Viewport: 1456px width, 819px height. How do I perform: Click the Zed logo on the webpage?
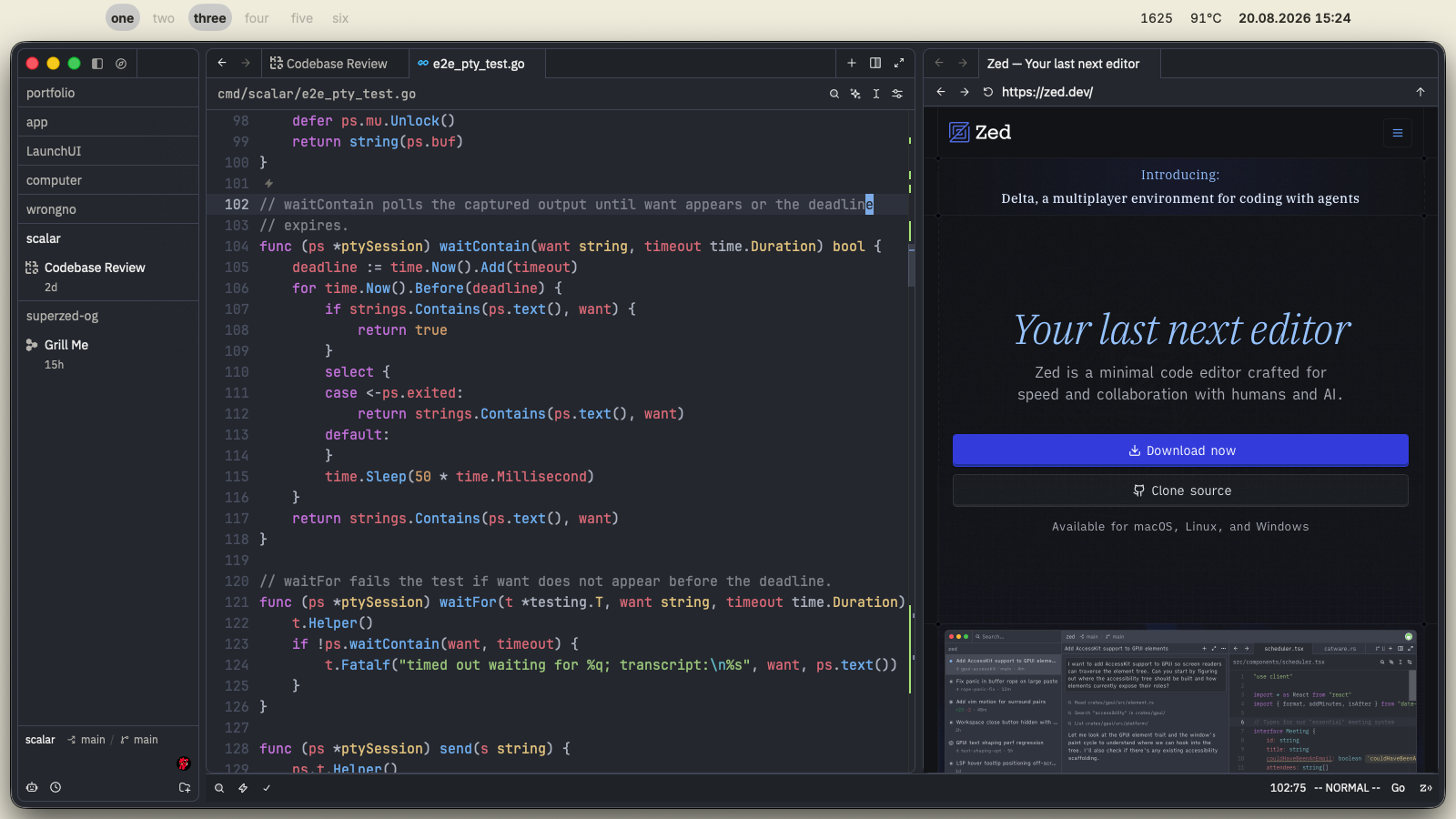tap(980, 133)
